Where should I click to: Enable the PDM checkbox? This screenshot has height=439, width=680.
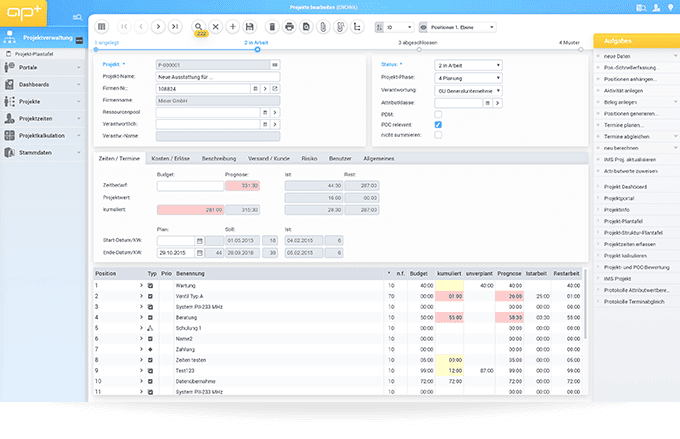(438, 113)
